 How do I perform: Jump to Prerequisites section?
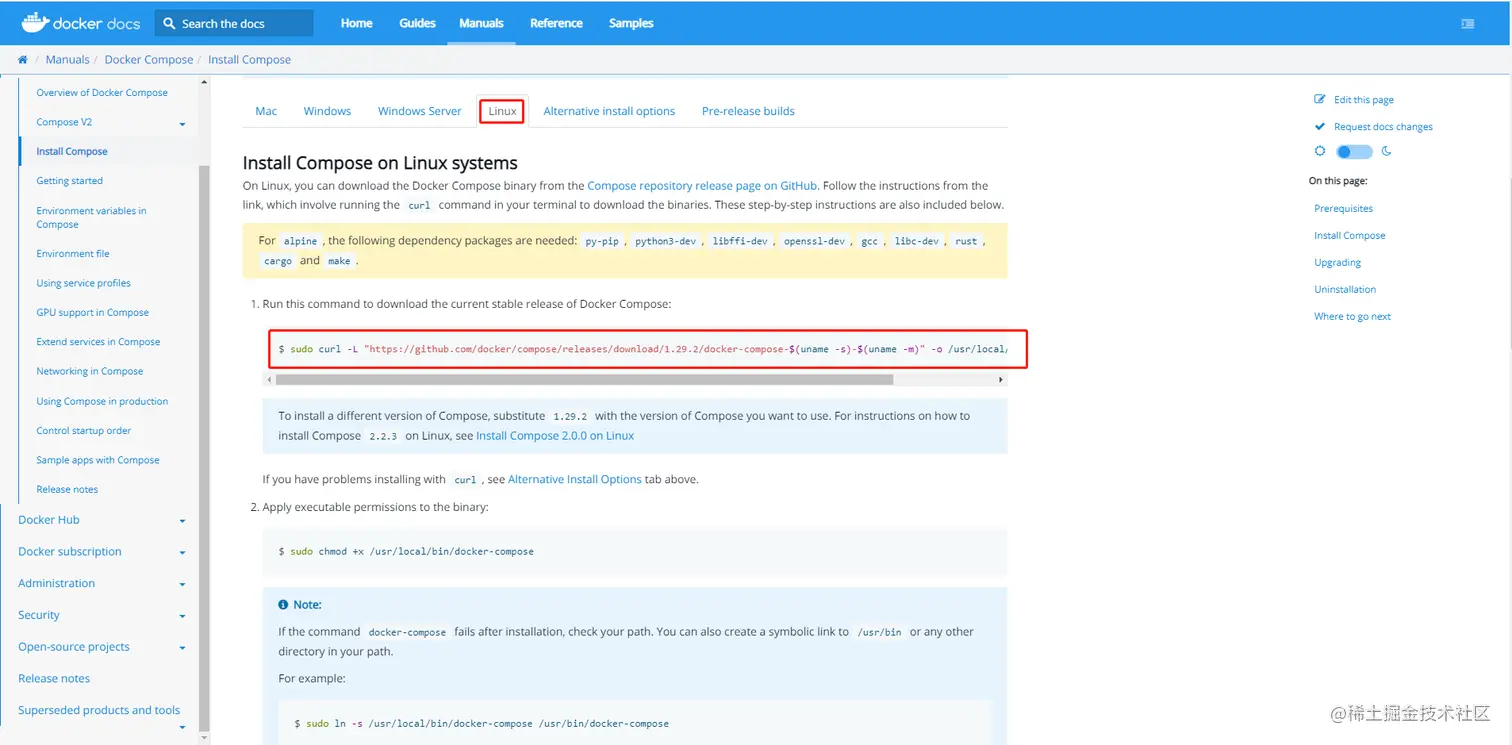pyautogui.click(x=1343, y=209)
